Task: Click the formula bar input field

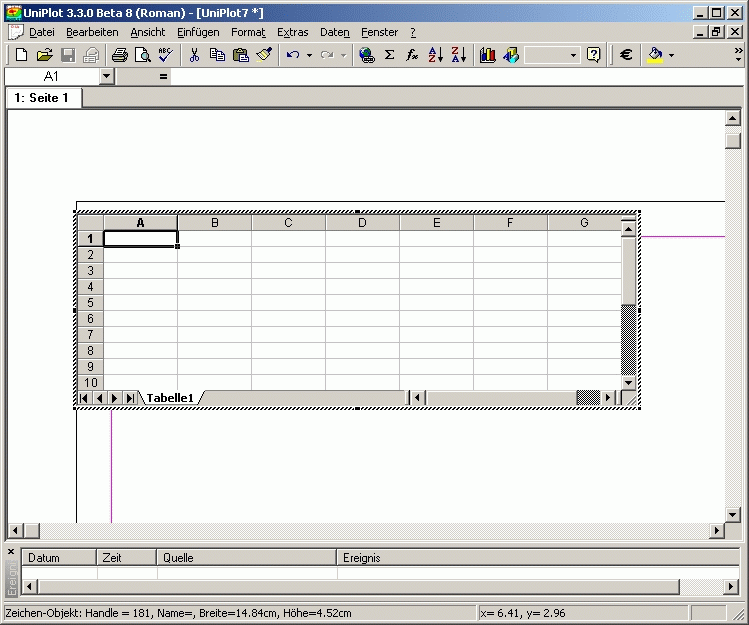Action: click(450, 76)
